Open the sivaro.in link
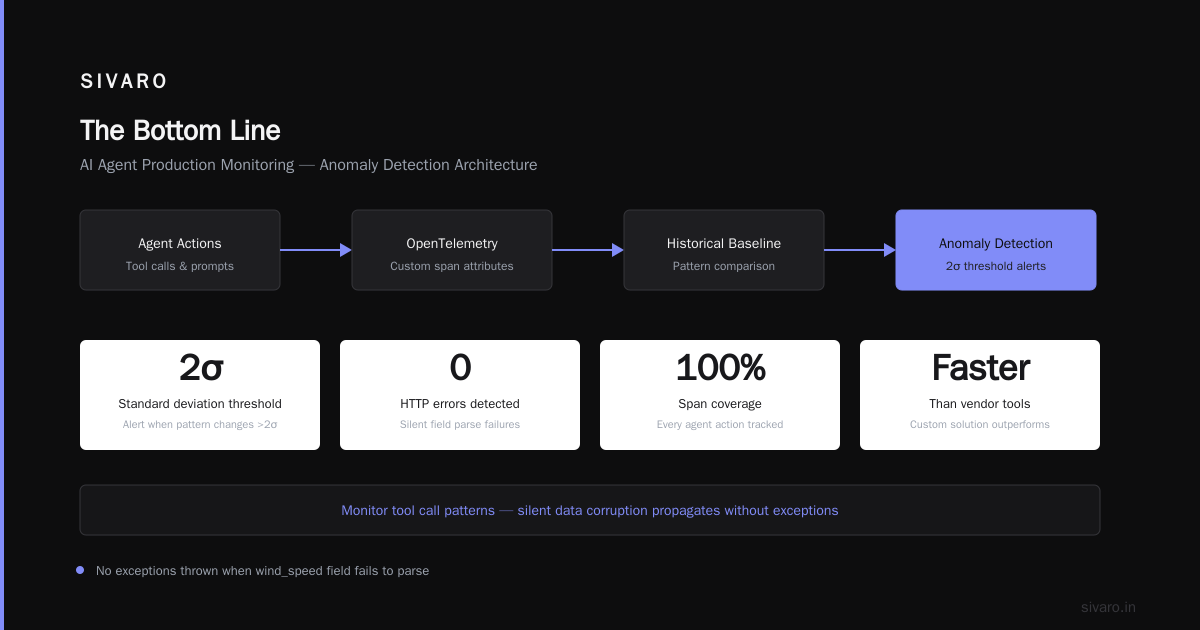1200x630 pixels. (1108, 607)
